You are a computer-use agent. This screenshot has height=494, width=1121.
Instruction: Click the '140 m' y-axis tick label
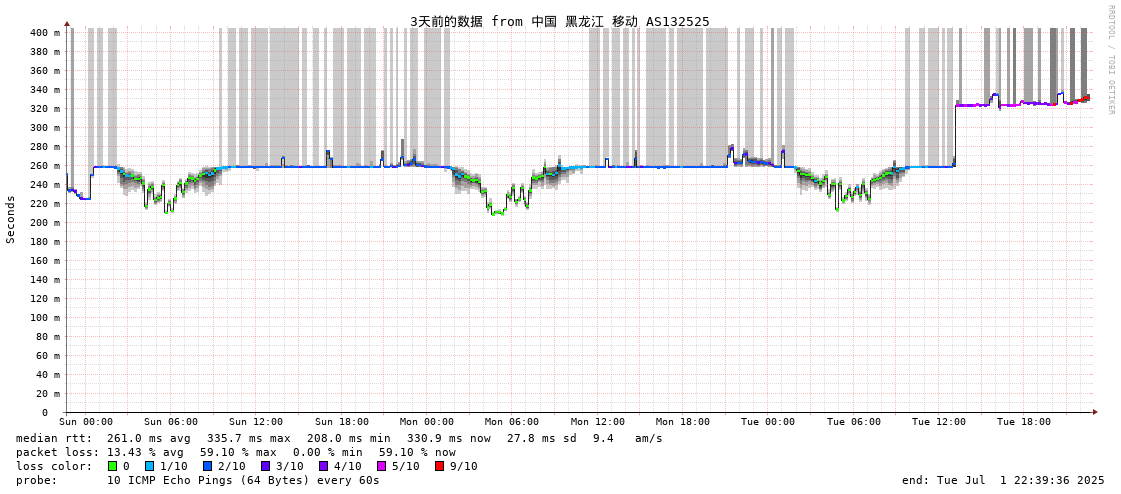[x=45, y=280]
